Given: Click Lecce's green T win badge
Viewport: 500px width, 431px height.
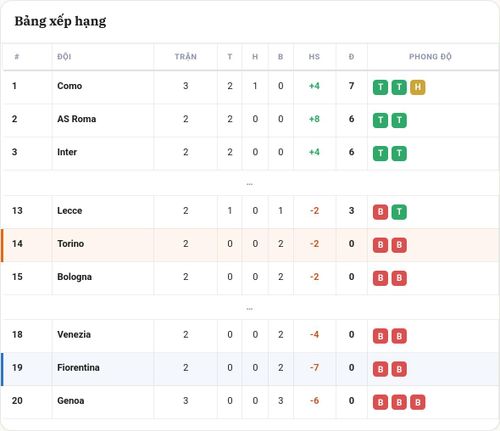Looking at the screenshot, I should tap(399, 212).
